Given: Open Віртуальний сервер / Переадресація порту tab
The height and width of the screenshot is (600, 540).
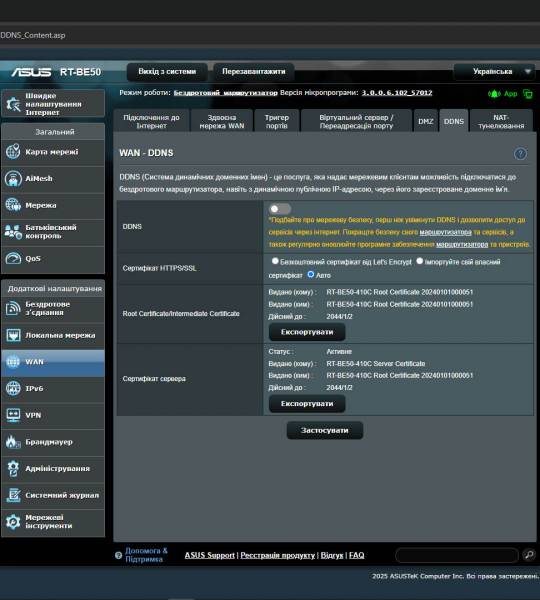Looking at the screenshot, I should point(356,121).
